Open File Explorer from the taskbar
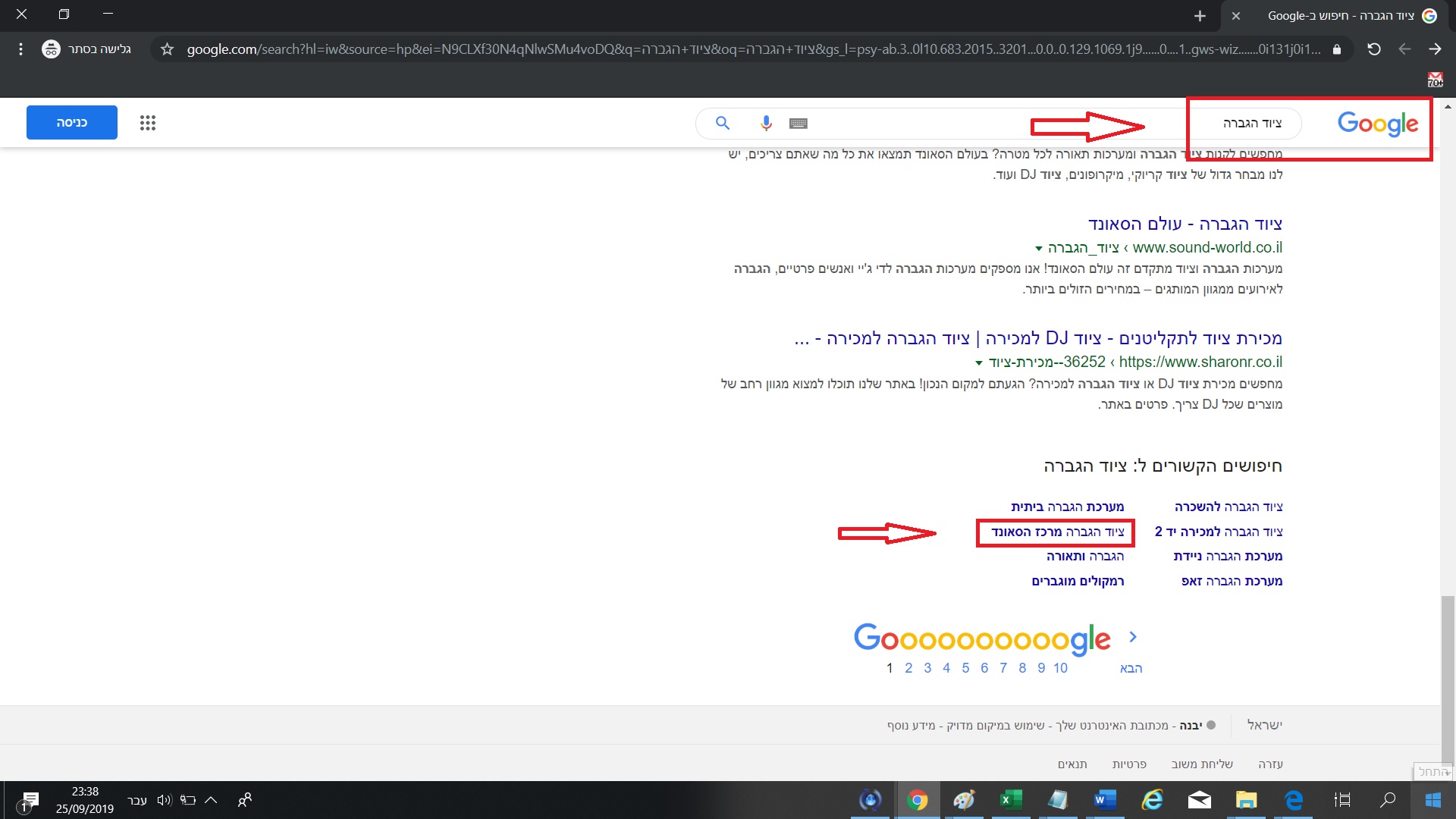The width and height of the screenshot is (1456, 819). tap(1247, 800)
